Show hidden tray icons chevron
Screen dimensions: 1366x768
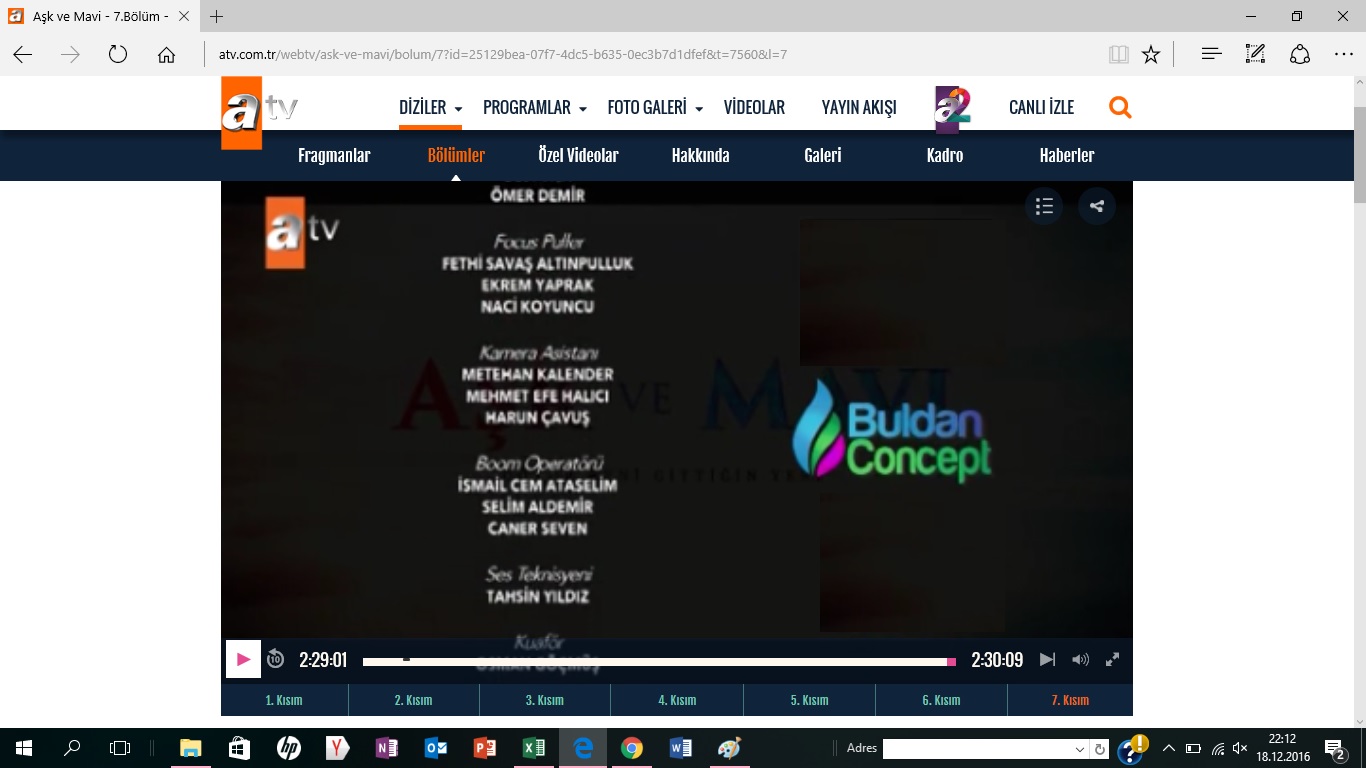(x=1168, y=748)
